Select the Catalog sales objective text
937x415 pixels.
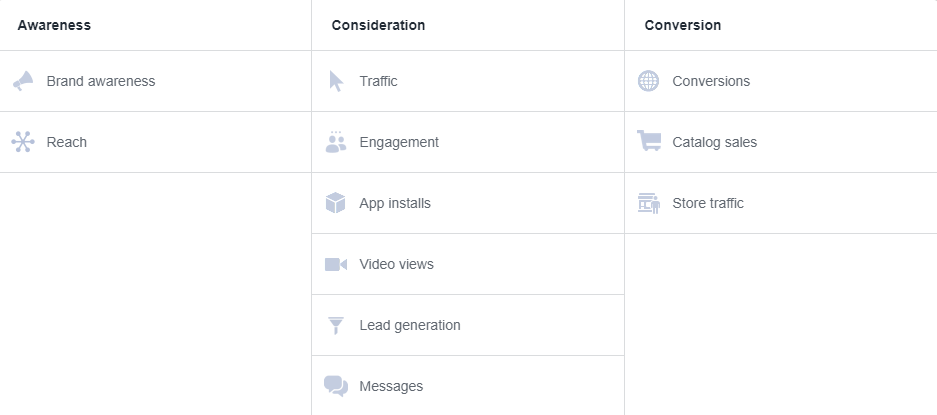pos(715,142)
